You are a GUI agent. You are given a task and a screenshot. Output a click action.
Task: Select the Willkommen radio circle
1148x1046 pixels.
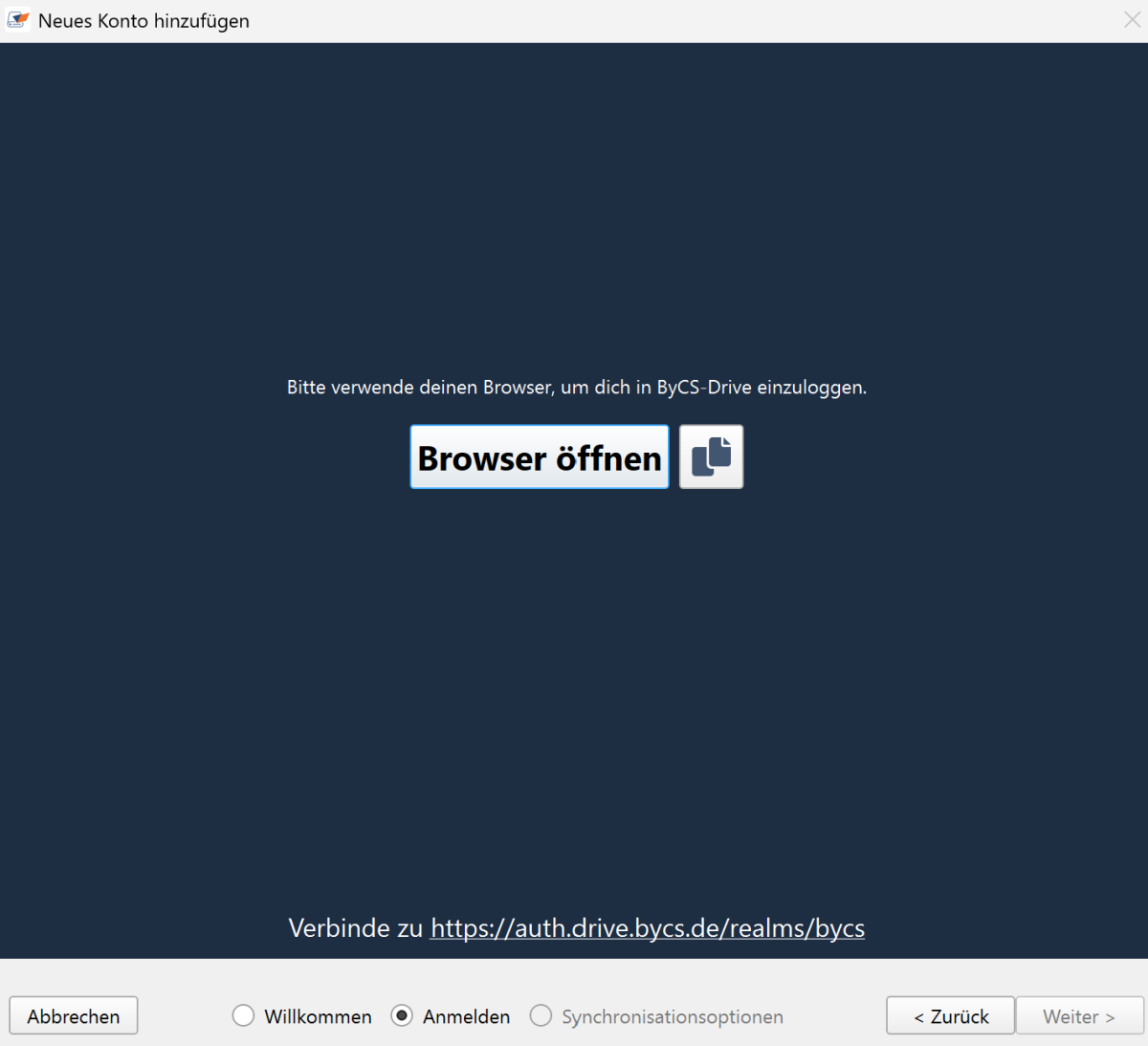pos(243,1015)
